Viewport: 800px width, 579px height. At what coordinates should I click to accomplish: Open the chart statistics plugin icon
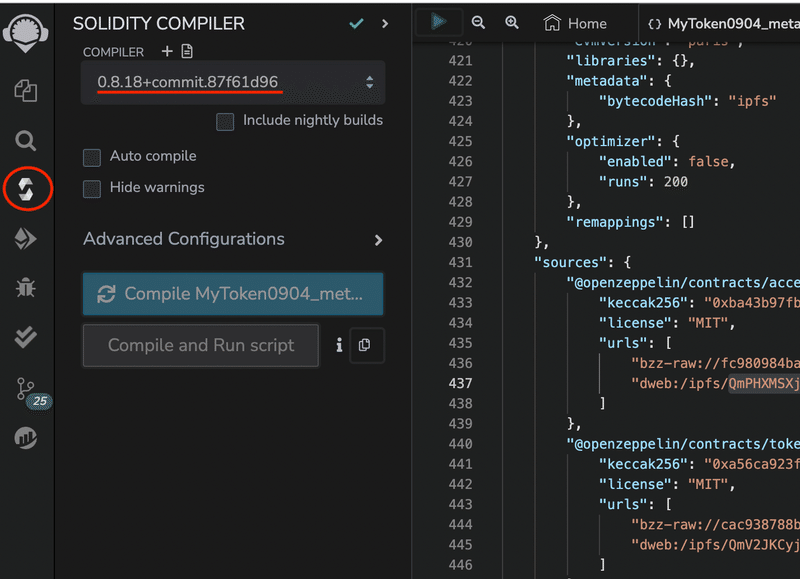(x=26, y=438)
